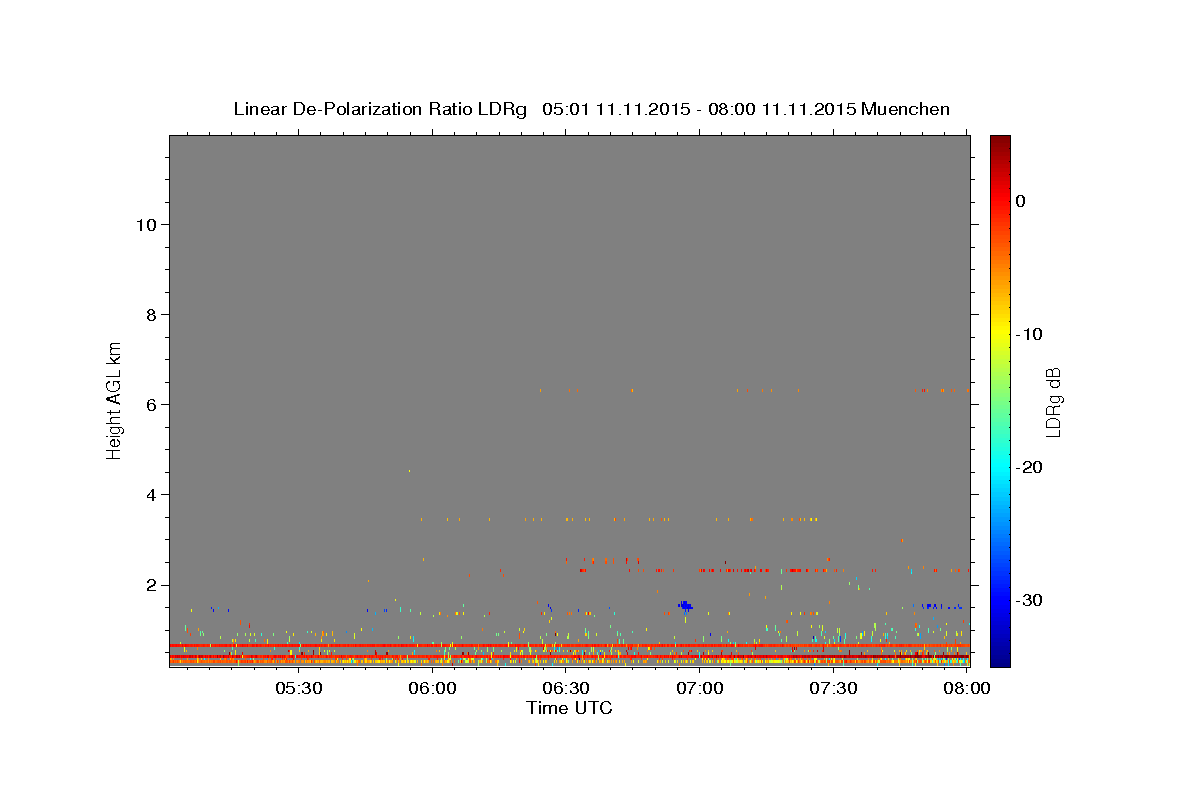1200x800 pixels.
Task: Click the height tick label 8
Action: coord(149,314)
